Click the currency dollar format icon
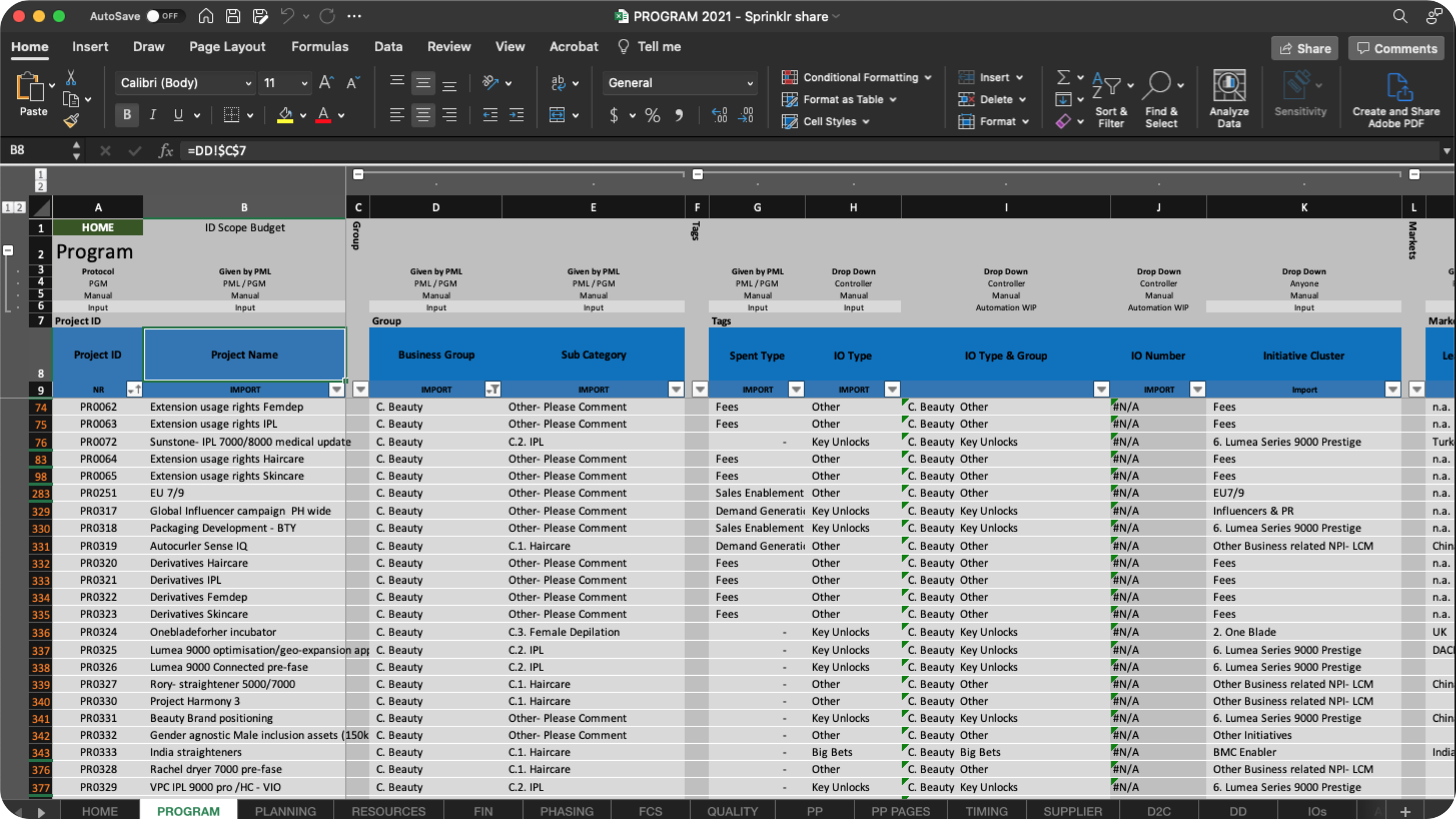1456x819 pixels. point(613,115)
